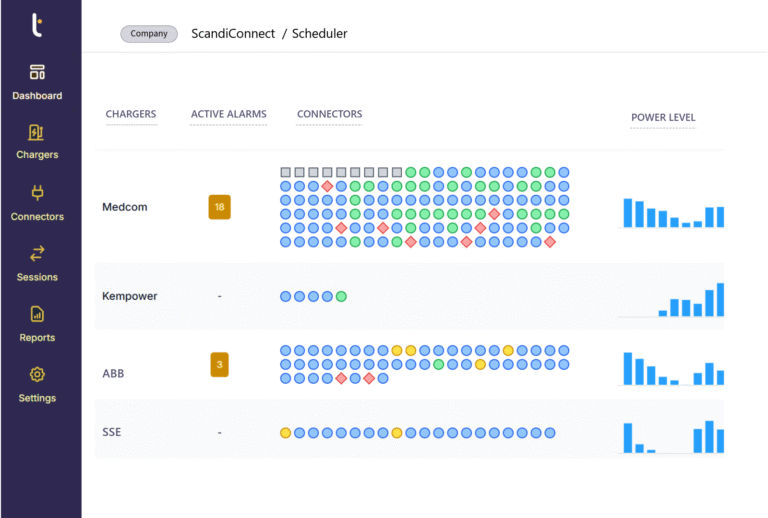
Task: Click the CONNECTORS column header
Action: coord(329,114)
